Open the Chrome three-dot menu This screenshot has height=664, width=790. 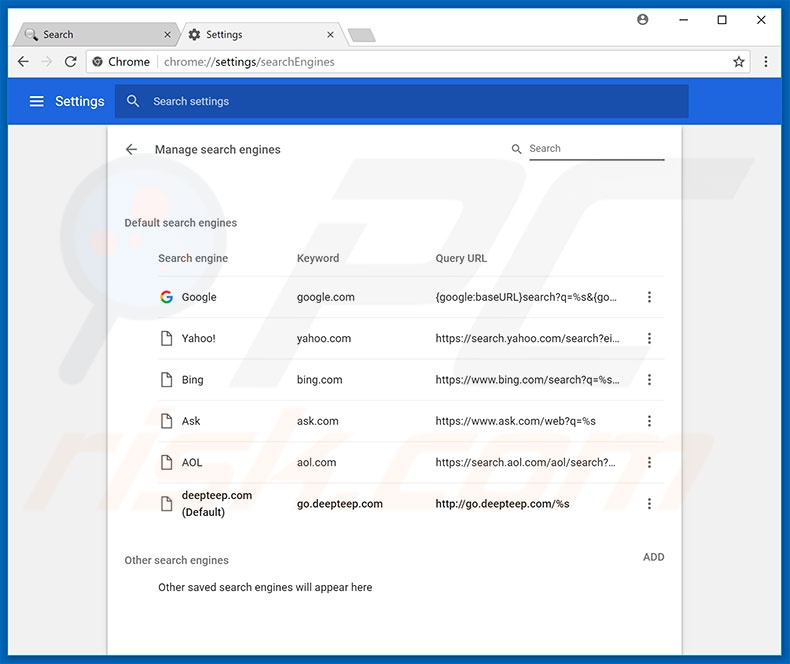click(766, 61)
